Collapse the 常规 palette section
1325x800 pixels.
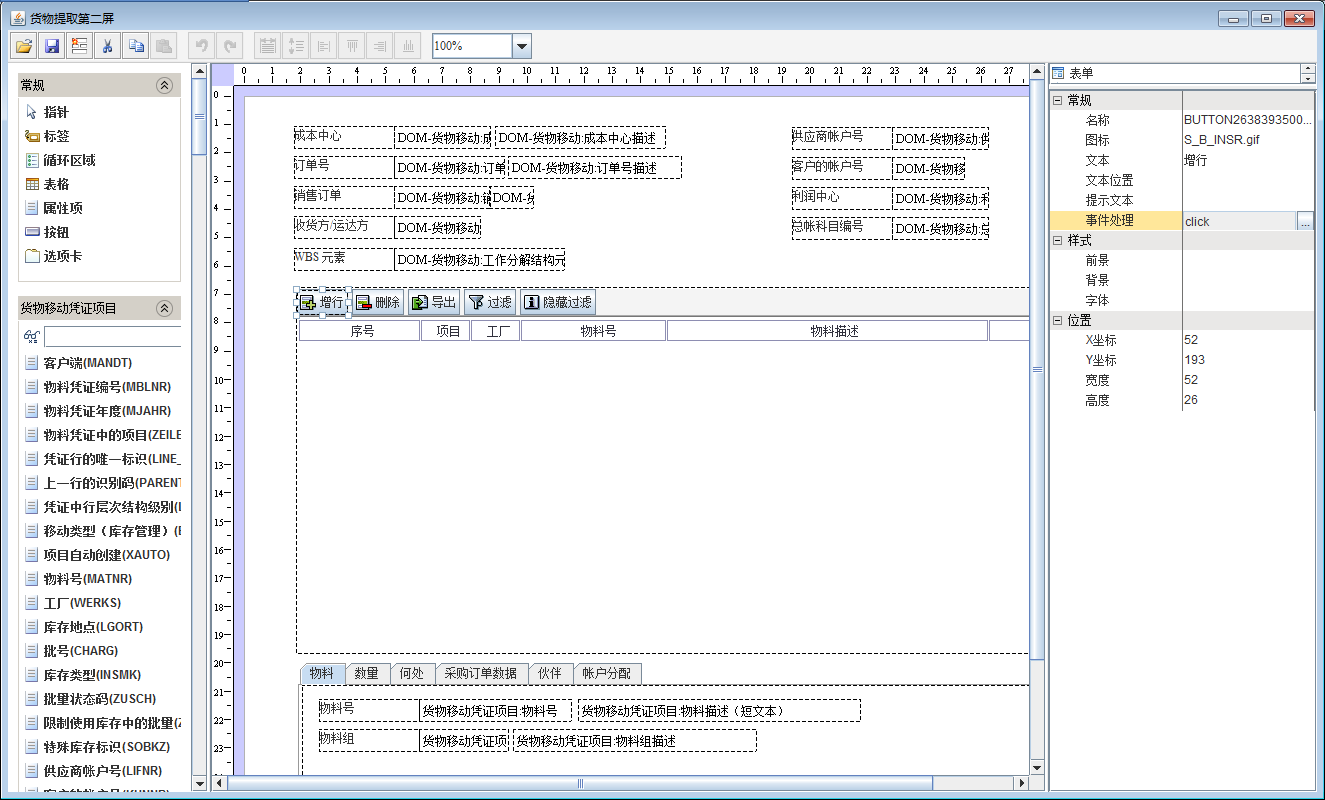[x=165, y=86]
